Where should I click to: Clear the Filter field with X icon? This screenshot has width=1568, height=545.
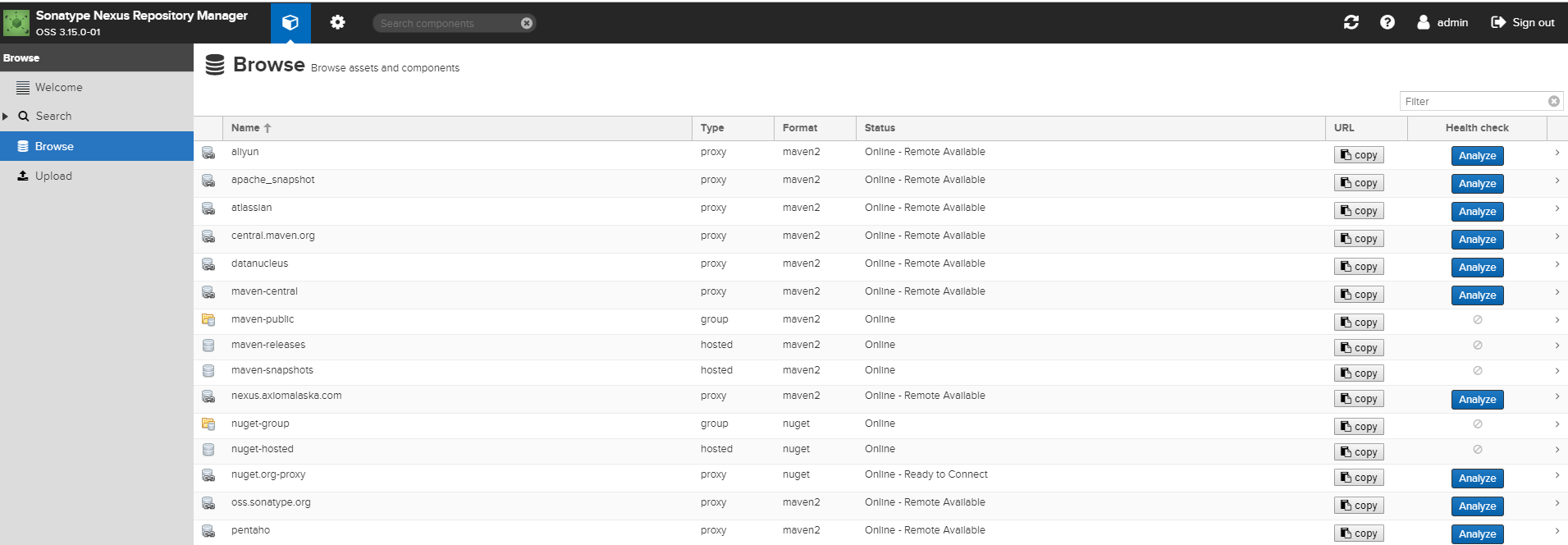1553,102
